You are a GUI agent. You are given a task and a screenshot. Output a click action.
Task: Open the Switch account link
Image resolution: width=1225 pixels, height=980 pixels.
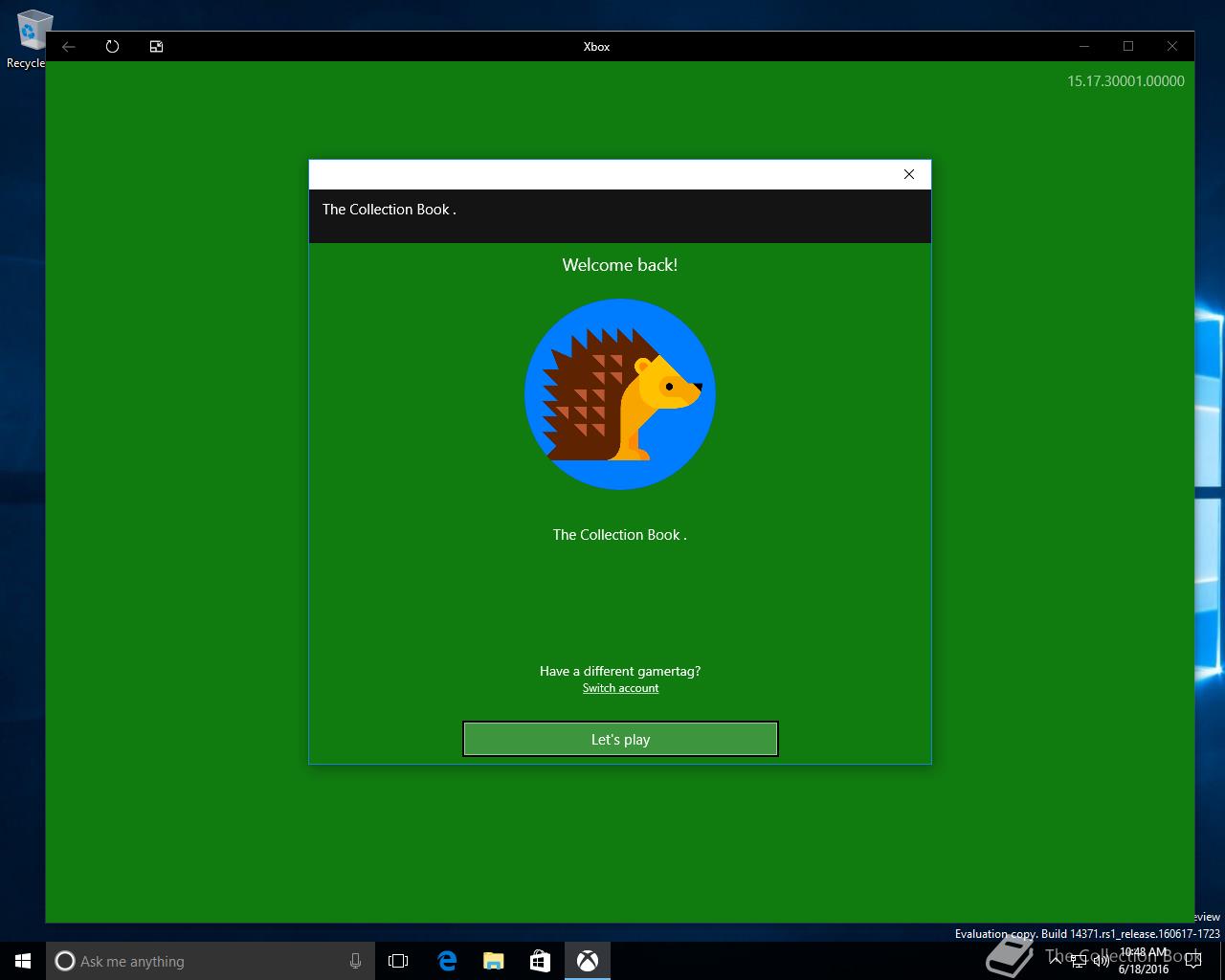pos(620,688)
